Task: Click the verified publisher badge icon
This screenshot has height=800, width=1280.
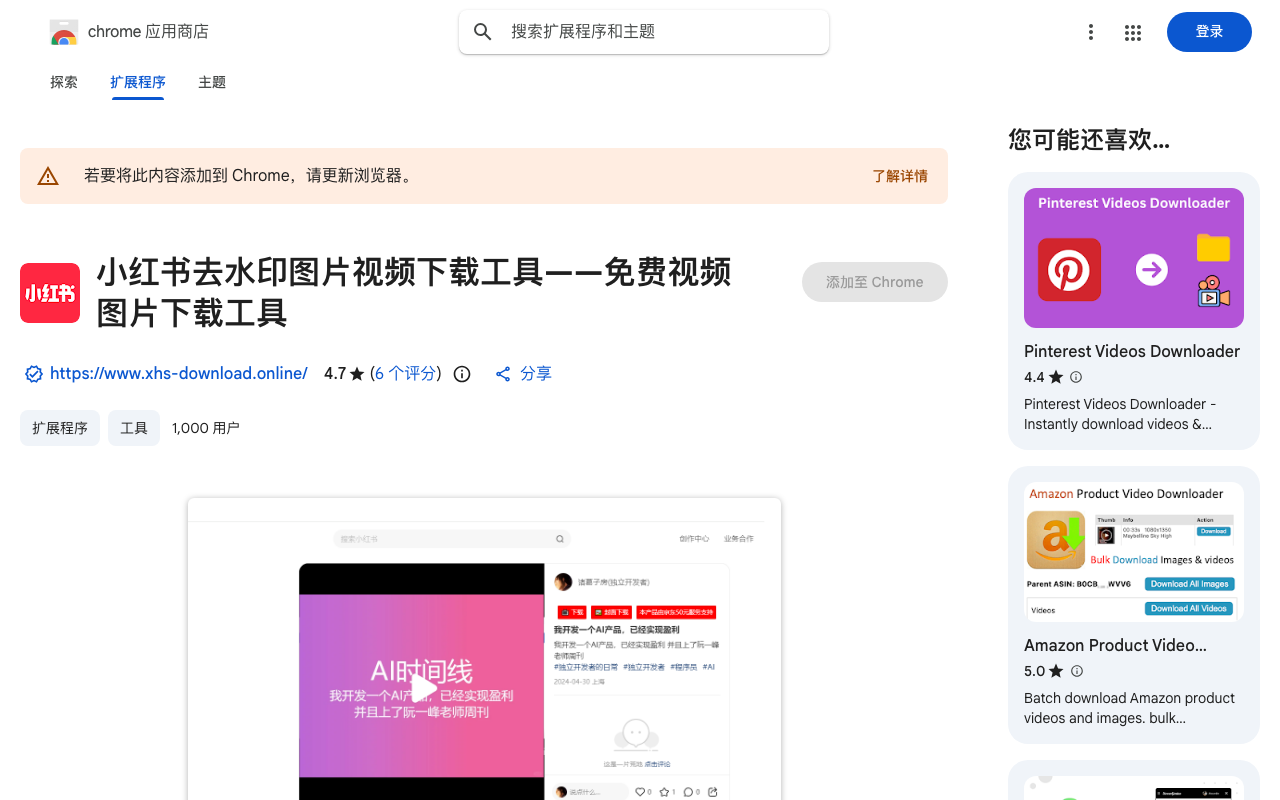Action: coord(34,374)
